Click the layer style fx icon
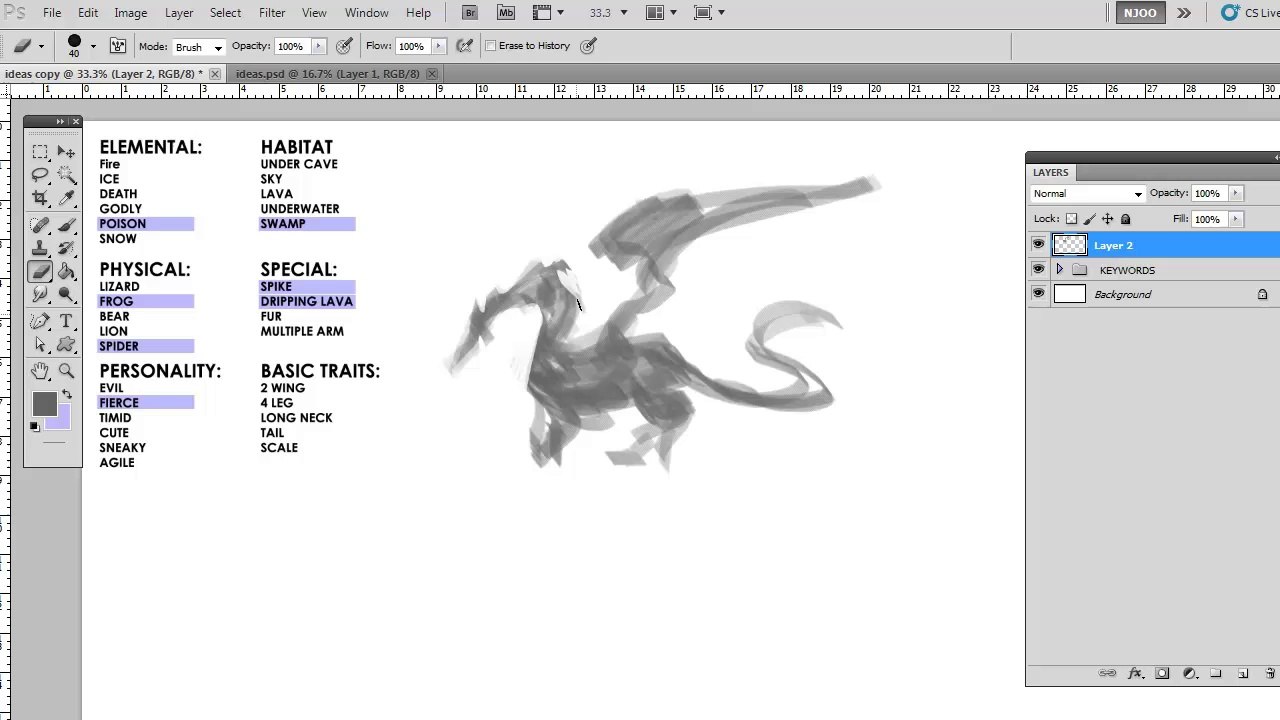Viewport: 1280px width, 720px height. [1135, 674]
